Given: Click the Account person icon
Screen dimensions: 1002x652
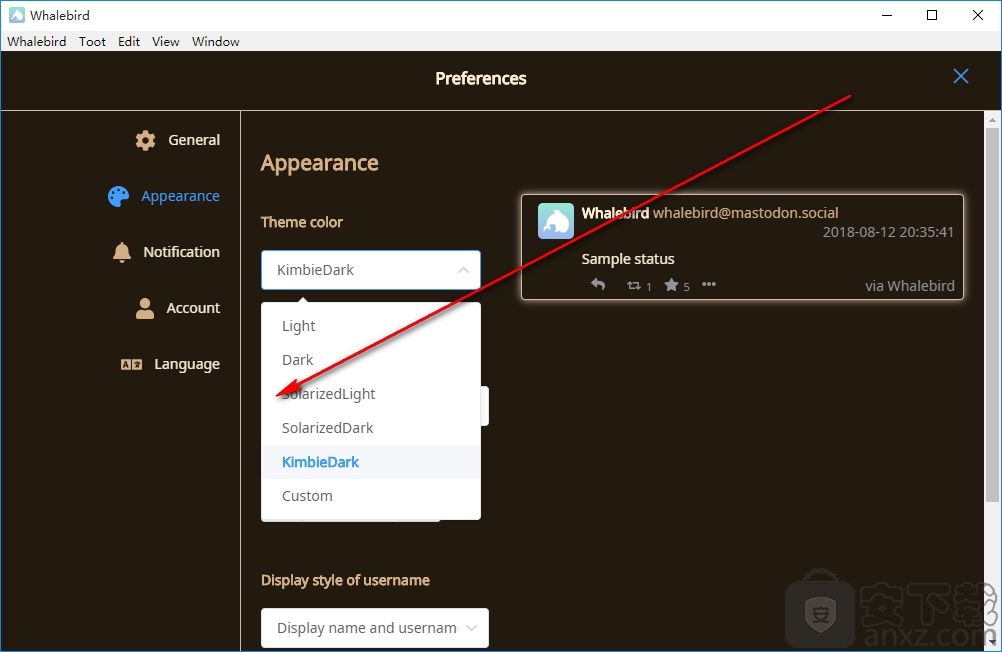Looking at the screenshot, I should [x=145, y=308].
